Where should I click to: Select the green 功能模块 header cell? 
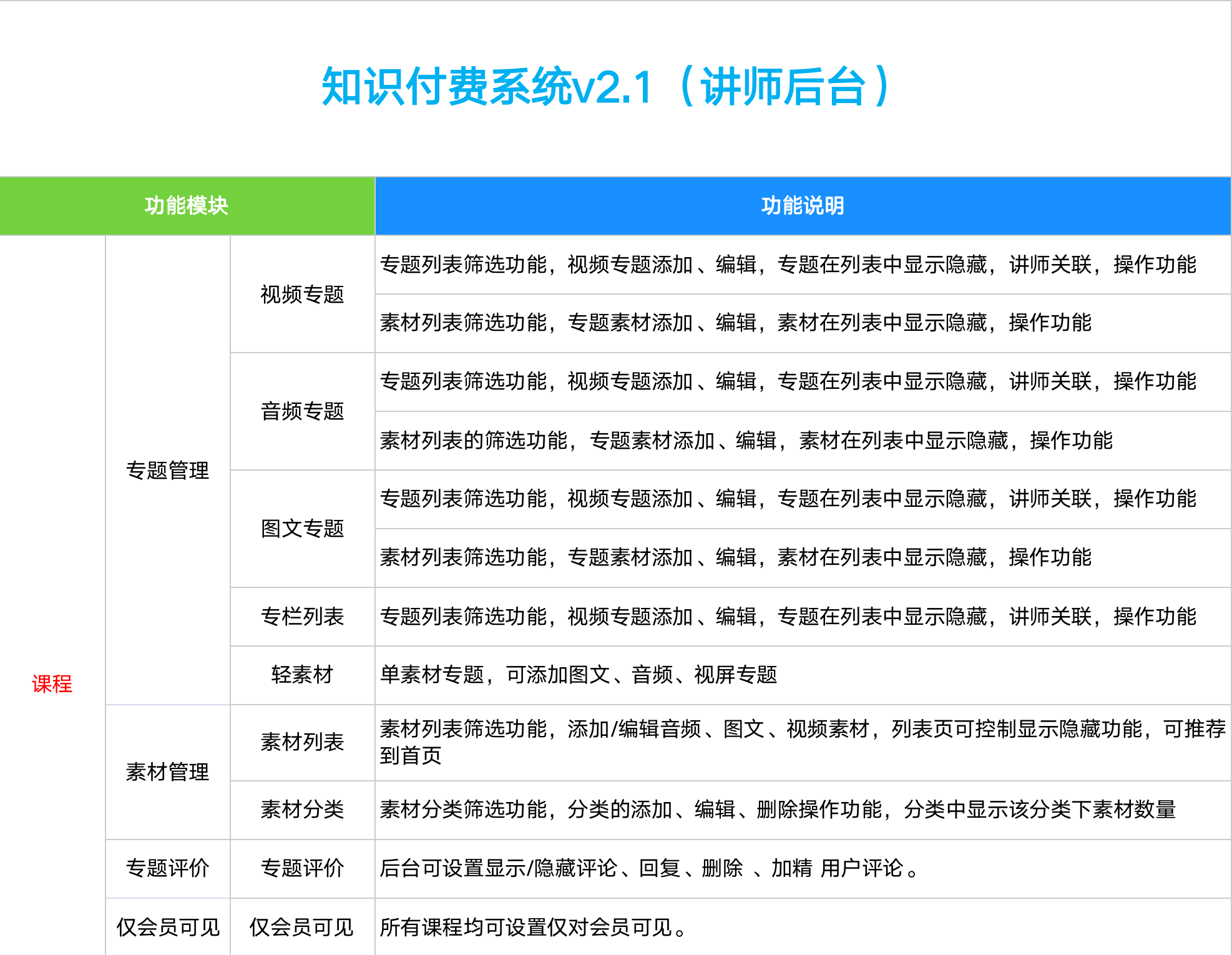[187, 206]
